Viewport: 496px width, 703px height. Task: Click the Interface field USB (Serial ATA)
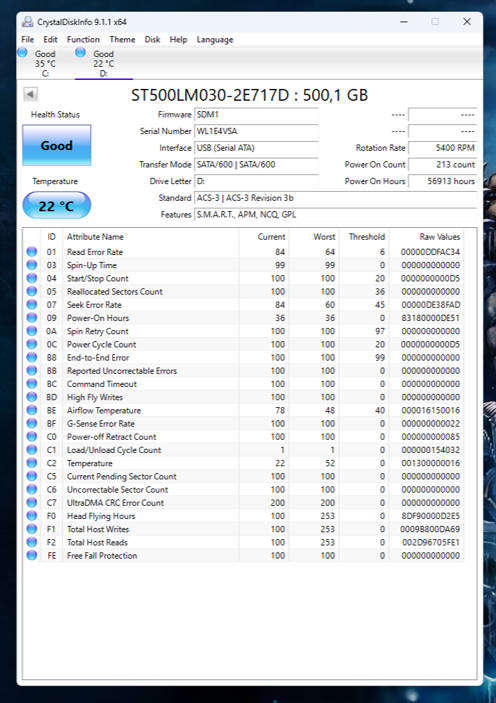pyautogui.click(x=257, y=148)
